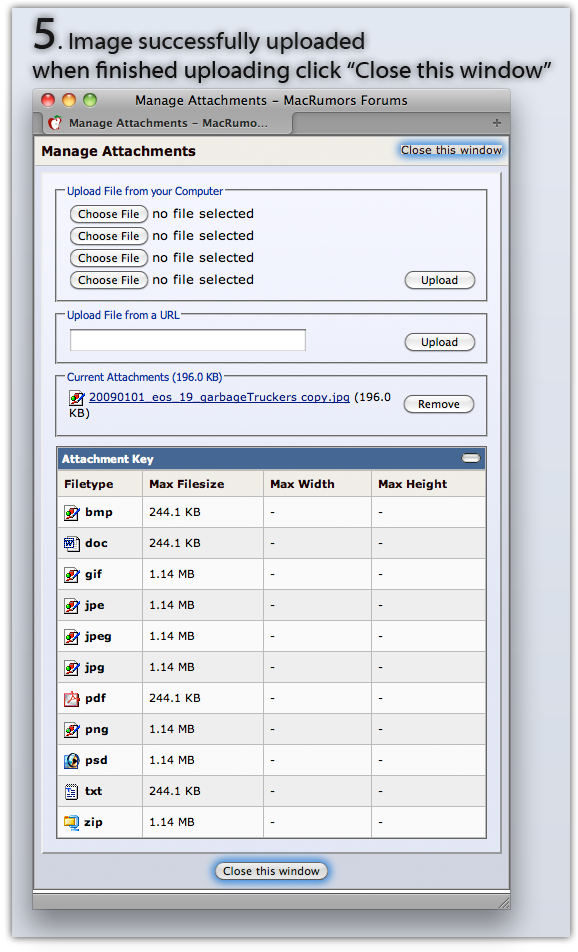
Task: Click the second Choose File button
Action: tap(109, 236)
